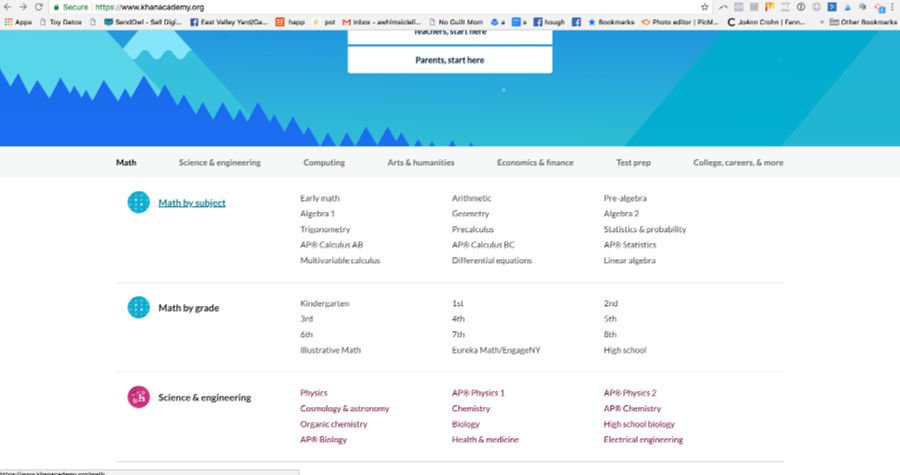Open the Illustrative Math link
Viewport: 900px width, 475px height.
point(330,349)
